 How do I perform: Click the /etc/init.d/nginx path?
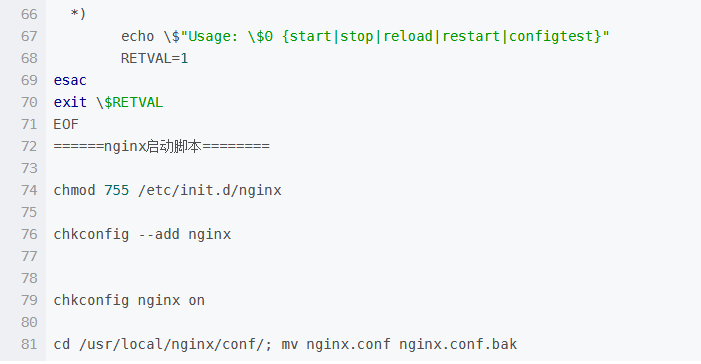pos(210,190)
